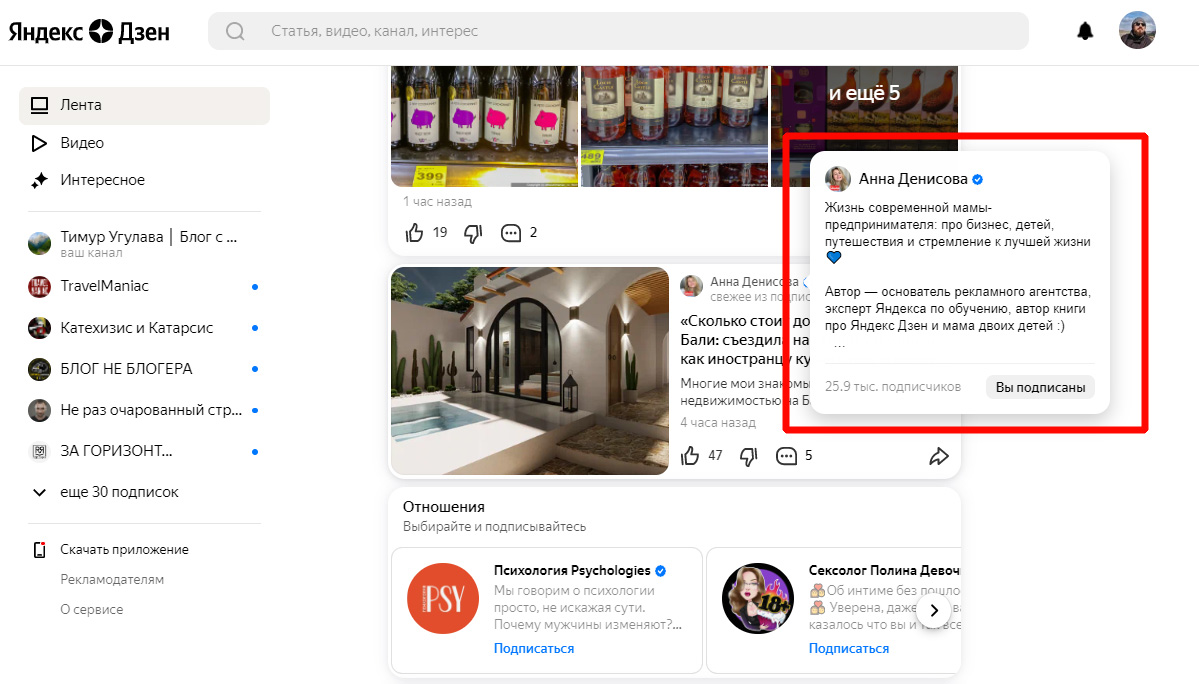Click the phone download icon

40,549
